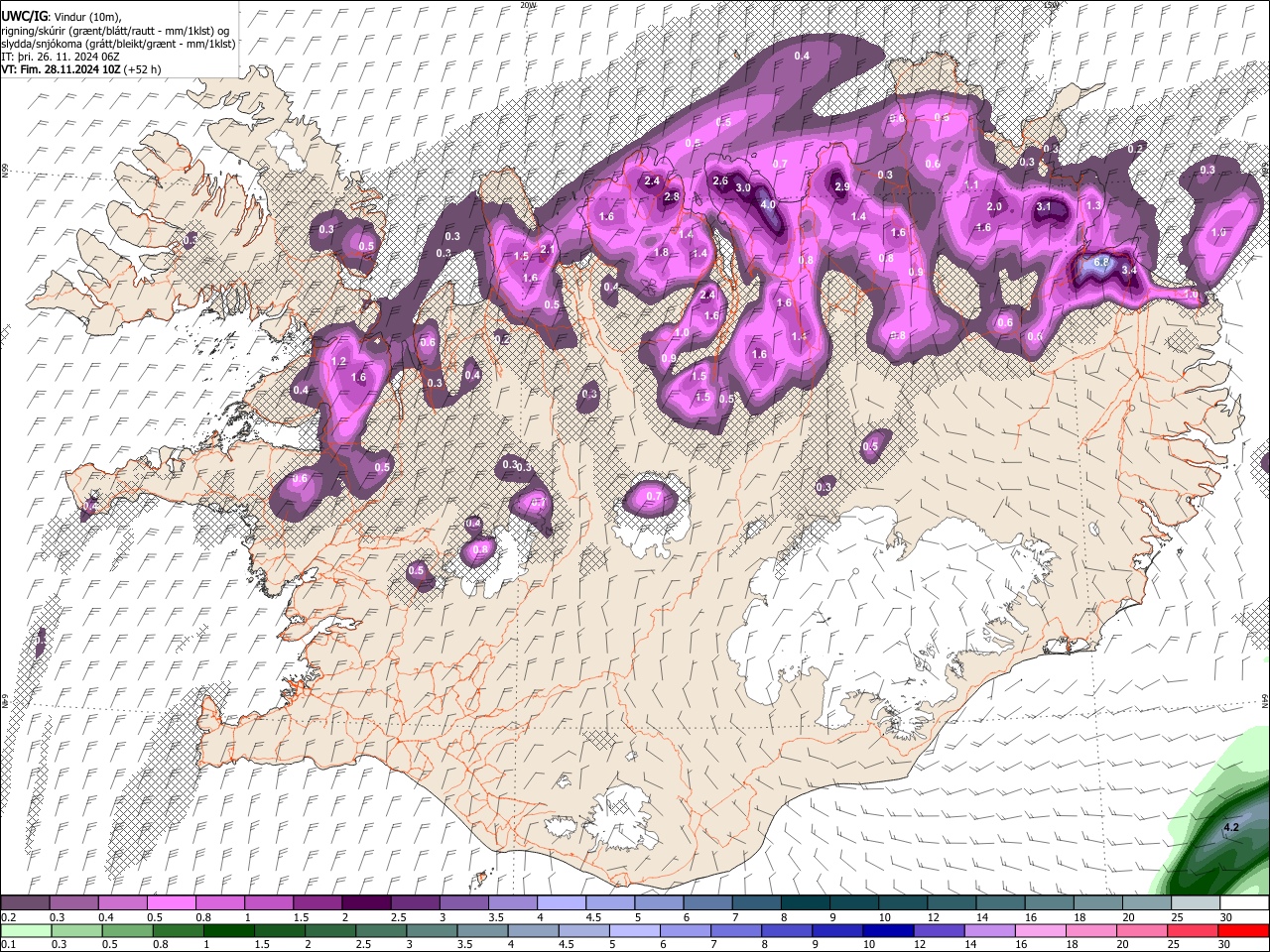Pick the bright red swatch ending at 30
The height and width of the screenshot is (952, 1270).
tap(1243, 930)
